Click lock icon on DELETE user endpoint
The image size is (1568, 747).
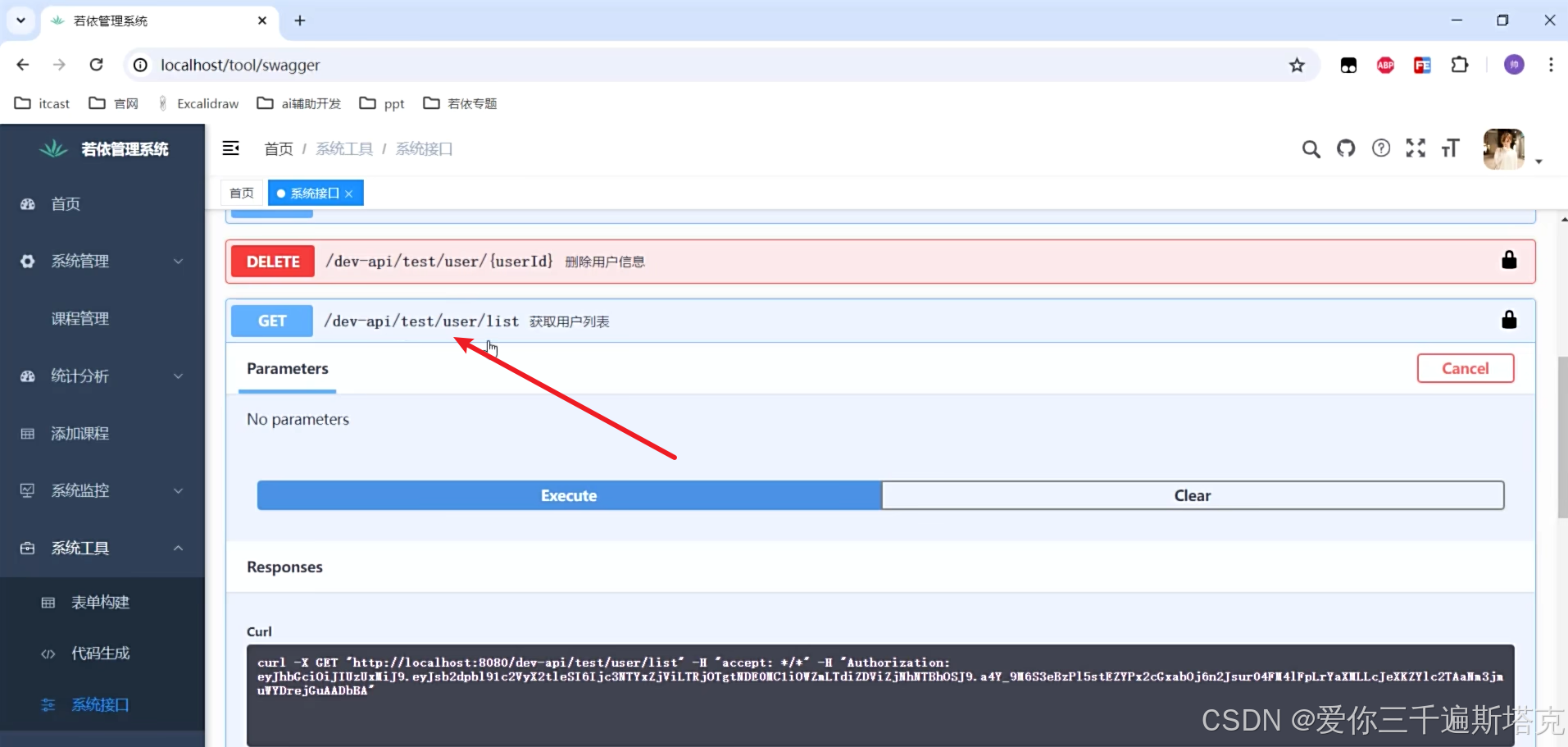[1509, 261]
